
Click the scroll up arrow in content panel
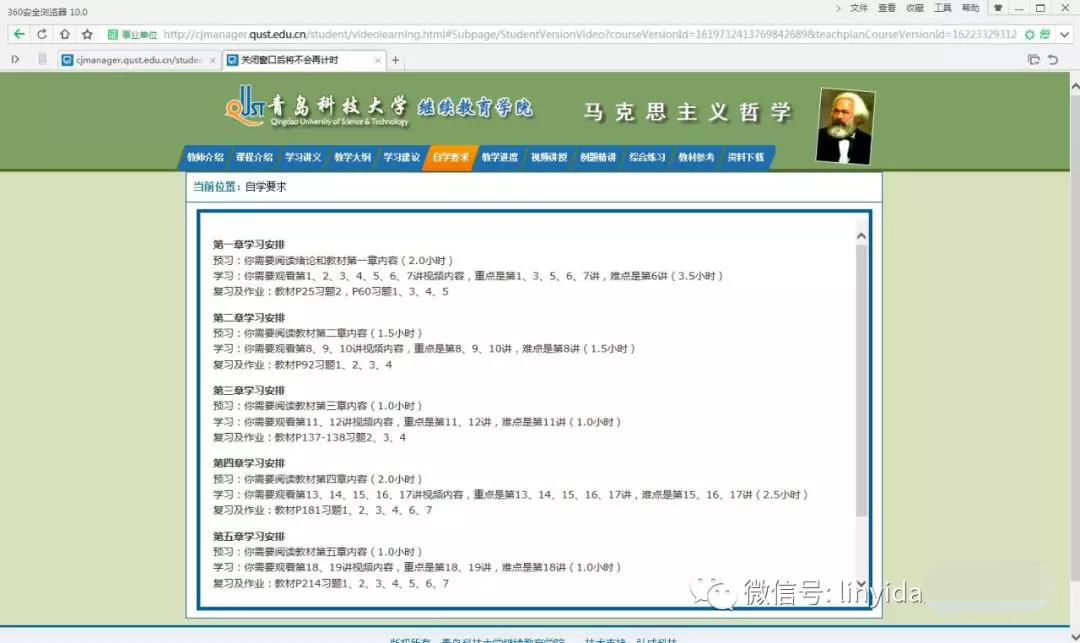[861, 236]
